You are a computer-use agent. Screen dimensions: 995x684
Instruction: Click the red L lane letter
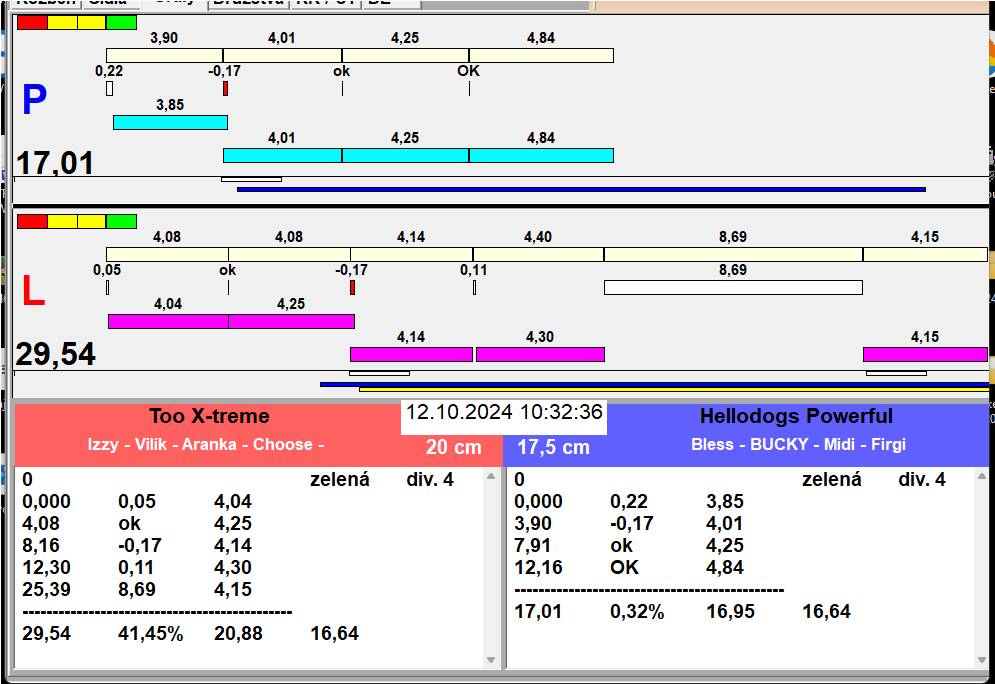33,291
